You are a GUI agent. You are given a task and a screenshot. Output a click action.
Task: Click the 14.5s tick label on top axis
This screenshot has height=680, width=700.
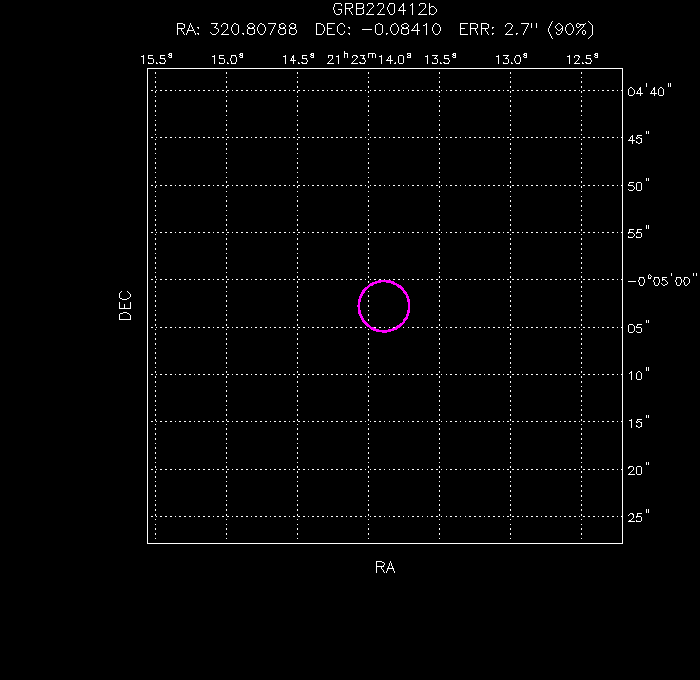tap(298, 59)
